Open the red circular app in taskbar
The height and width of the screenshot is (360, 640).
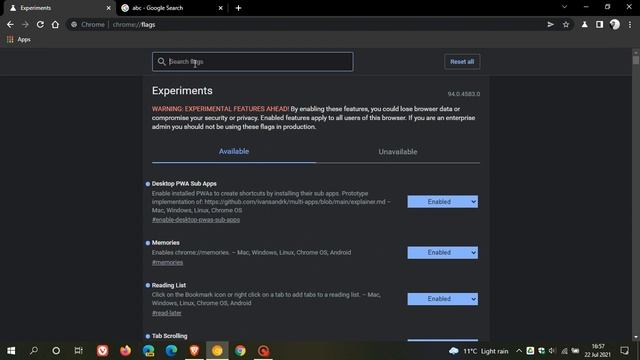point(263,351)
